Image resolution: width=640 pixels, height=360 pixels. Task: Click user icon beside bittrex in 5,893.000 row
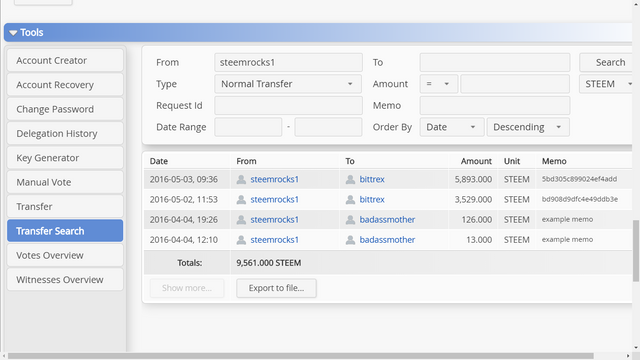[x=350, y=179]
